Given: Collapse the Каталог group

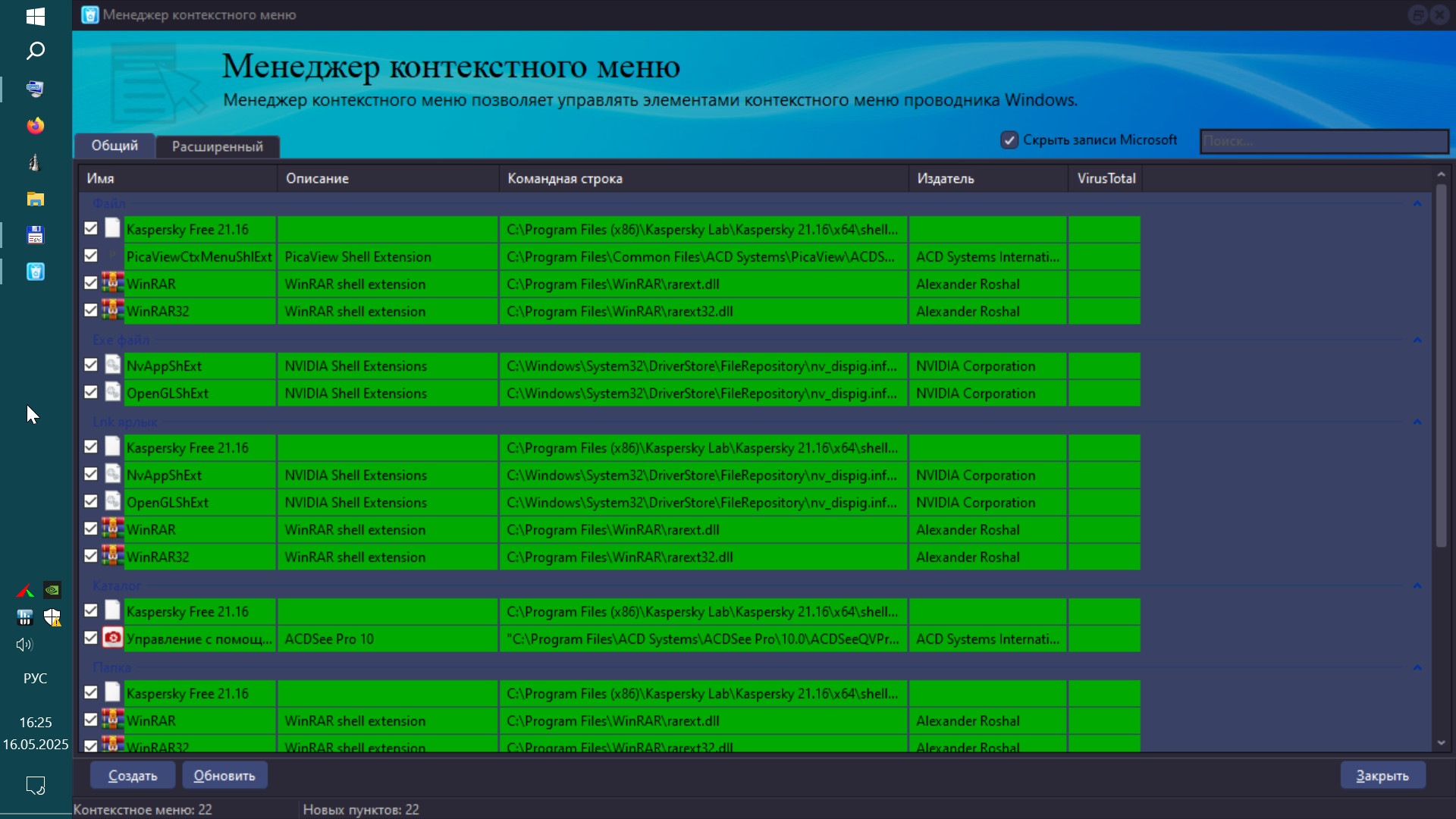Looking at the screenshot, I should pos(1417,586).
